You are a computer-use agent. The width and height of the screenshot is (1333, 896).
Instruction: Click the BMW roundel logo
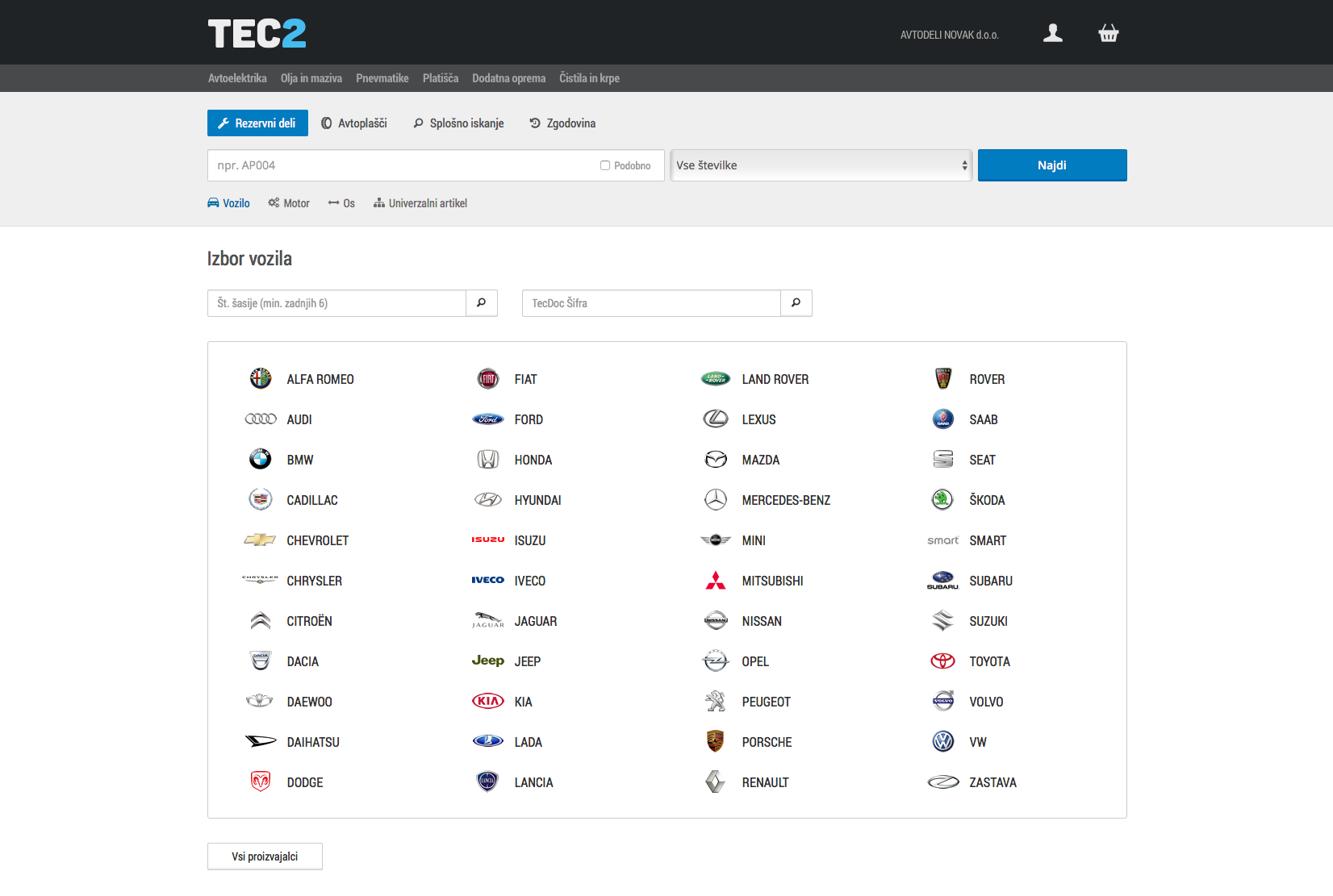coord(261,459)
